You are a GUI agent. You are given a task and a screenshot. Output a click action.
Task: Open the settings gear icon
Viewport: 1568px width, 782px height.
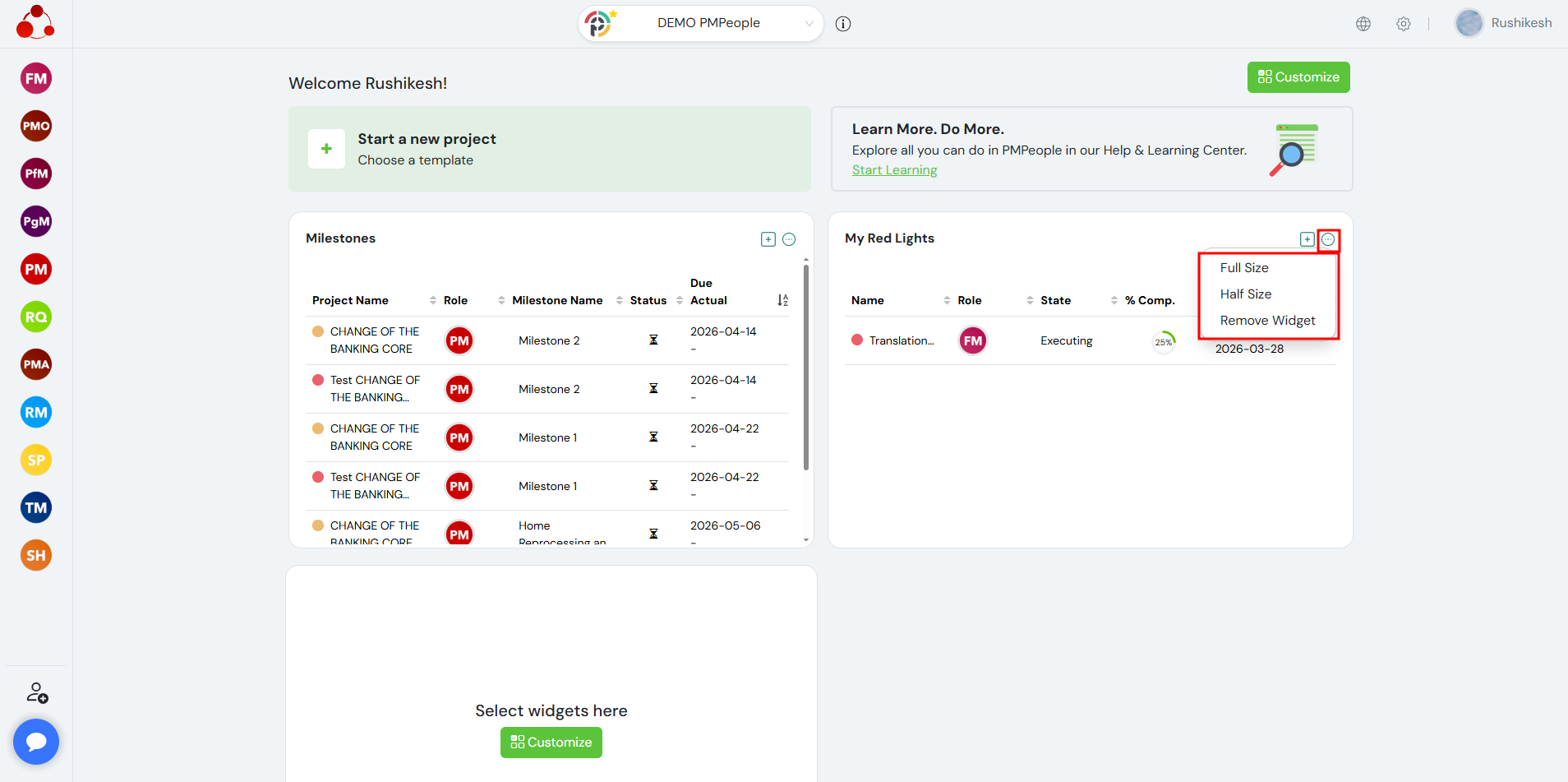[x=1404, y=24]
